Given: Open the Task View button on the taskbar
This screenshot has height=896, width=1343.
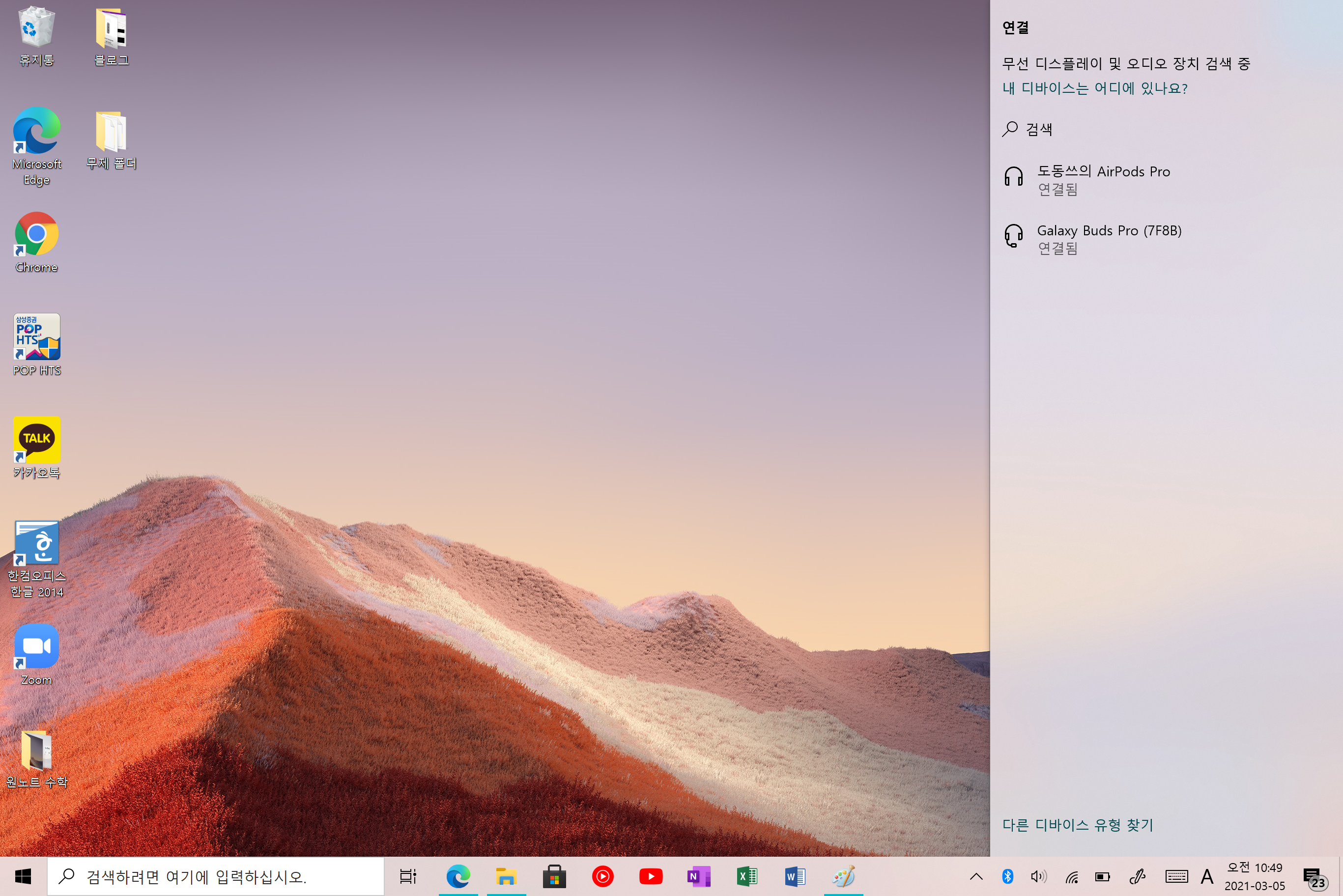Looking at the screenshot, I should click(x=408, y=876).
